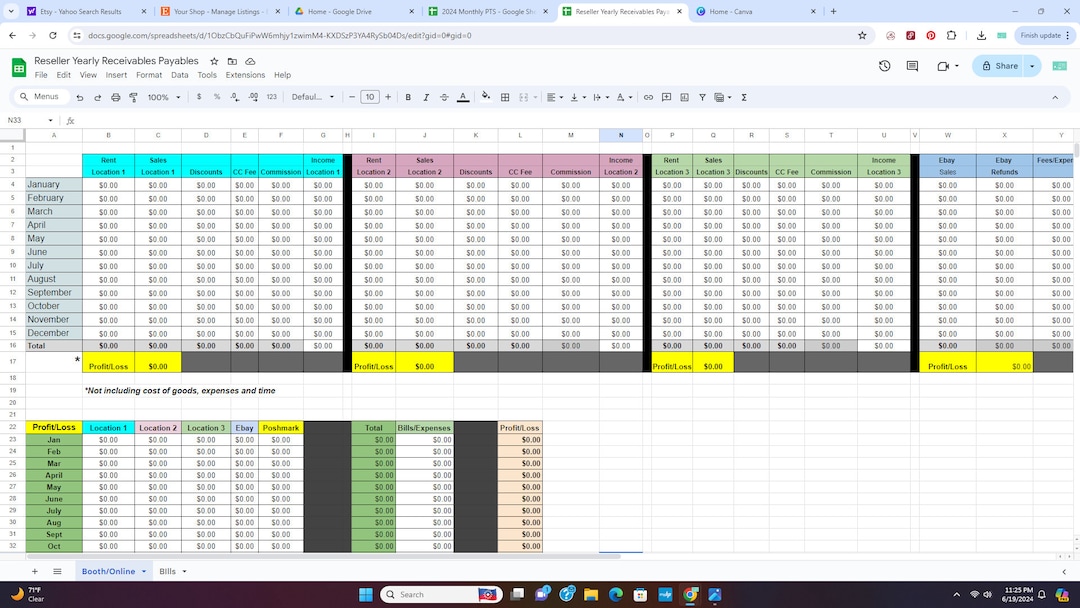Open the zoom level dropdown
Screen dimensions: 1080x608
pyautogui.click(x=163, y=97)
